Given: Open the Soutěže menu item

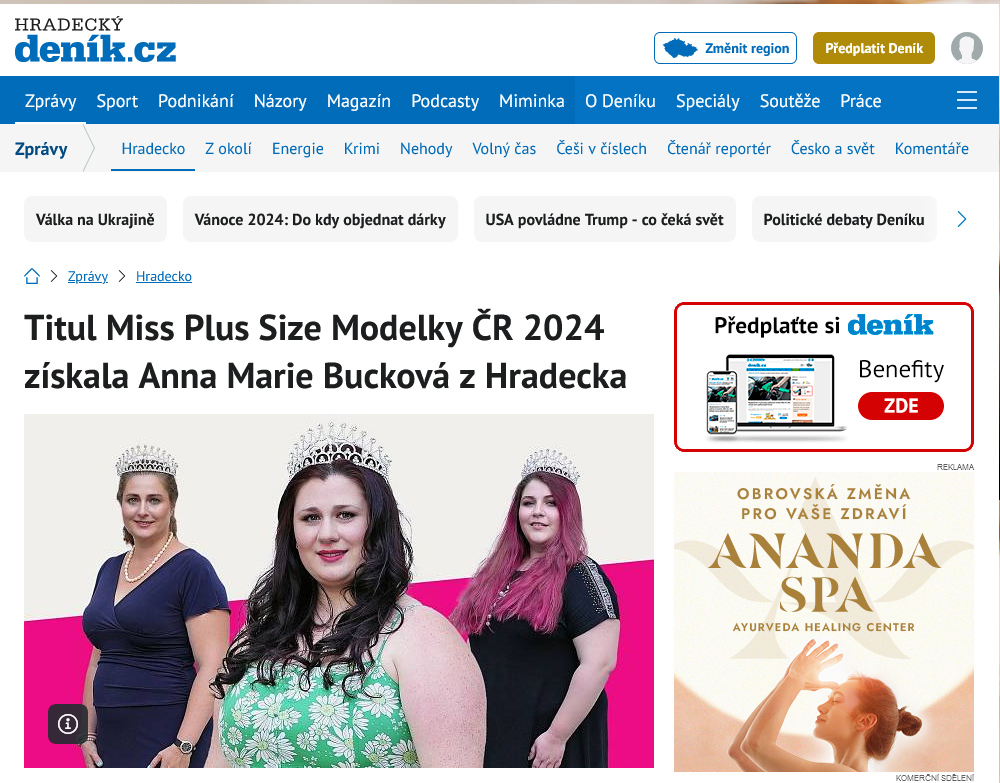Looking at the screenshot, I should click(x=790, y=101).
